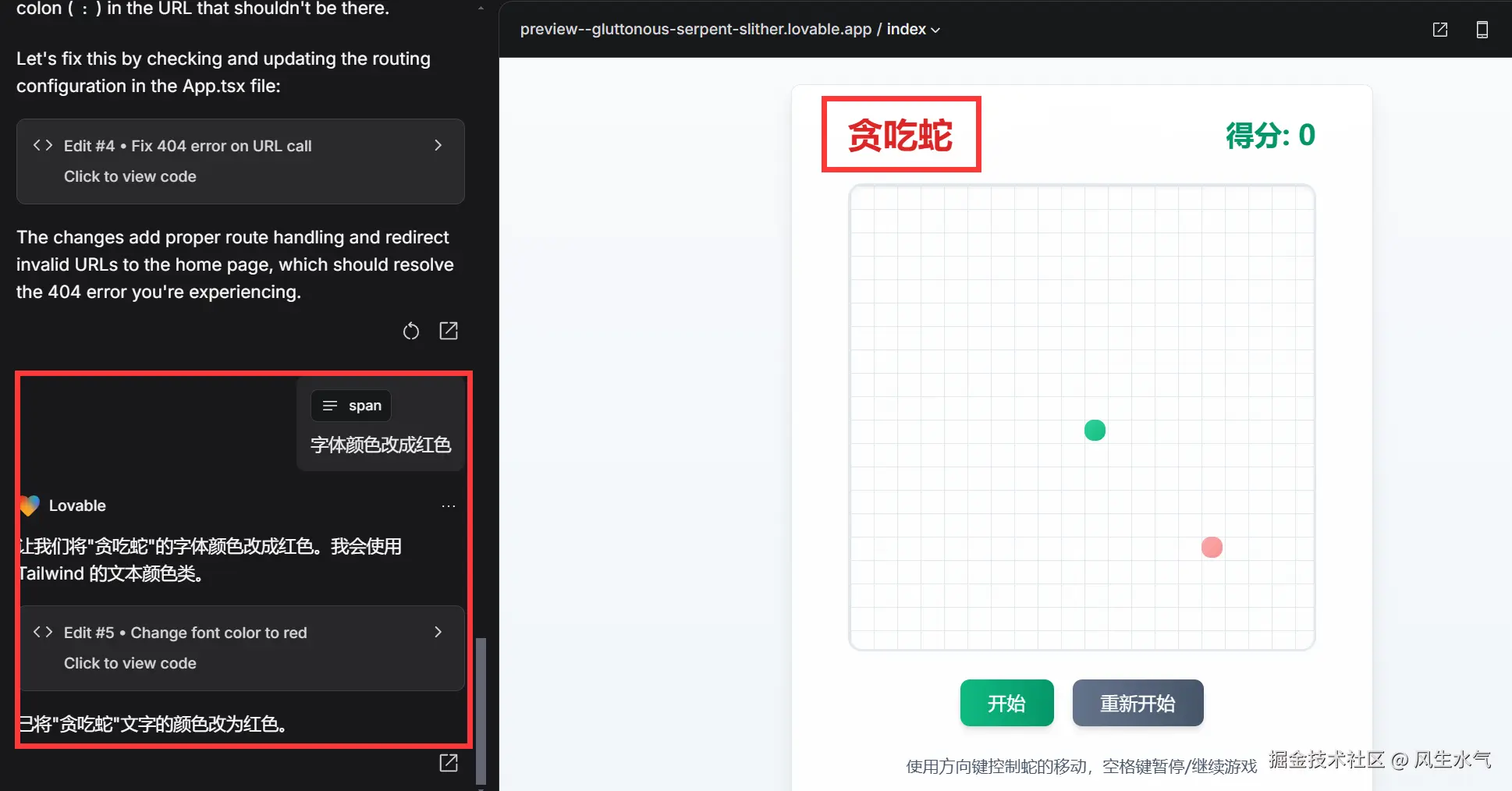The image size is (1512, 791).
Task: Click 'Click to view code' under Edit #5
Action: [130, 663]
